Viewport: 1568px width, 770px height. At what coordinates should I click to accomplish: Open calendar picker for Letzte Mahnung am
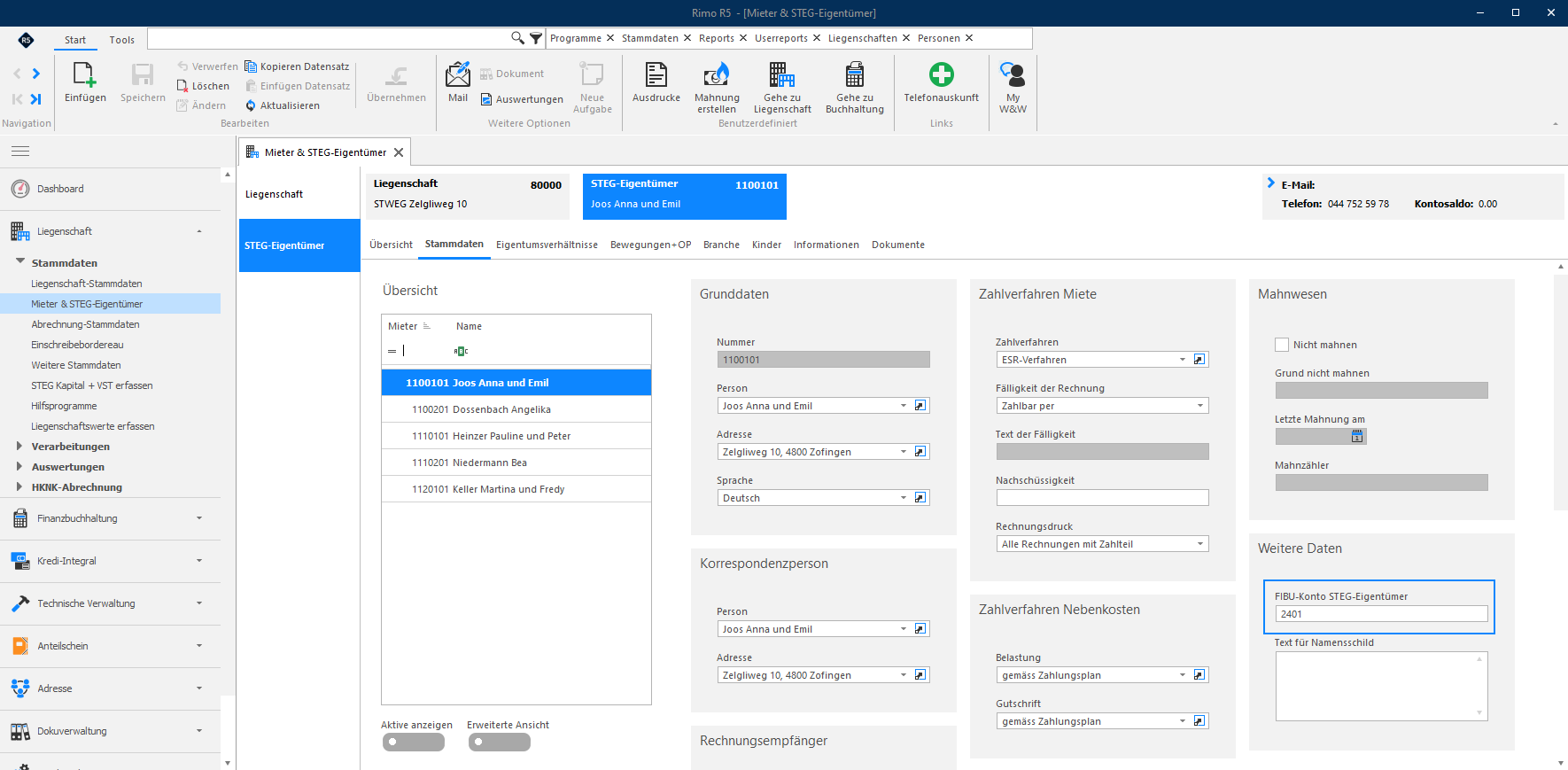click(x=1357, y=437)
